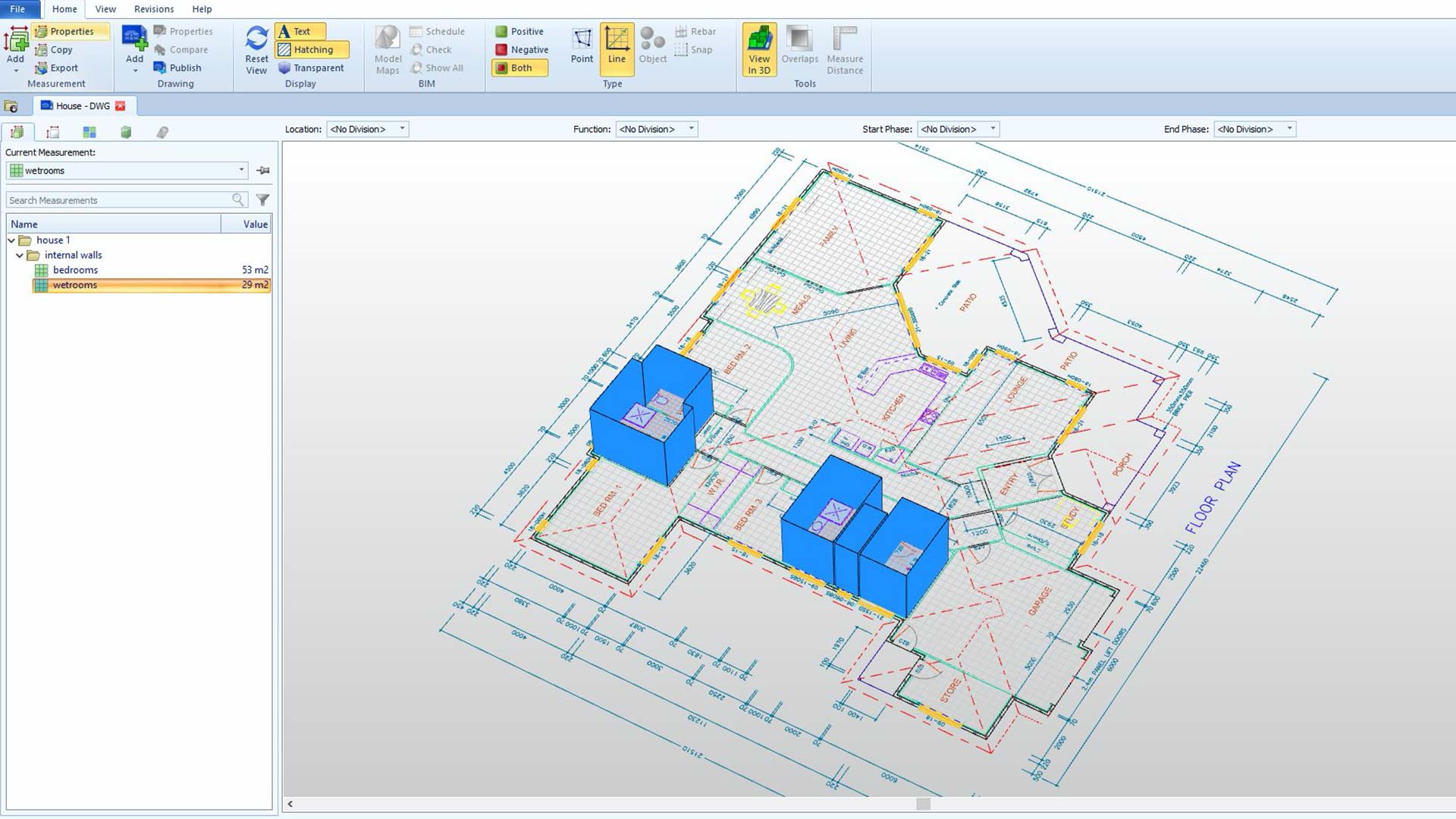Open the Location division dropdown

pos(403,129)
